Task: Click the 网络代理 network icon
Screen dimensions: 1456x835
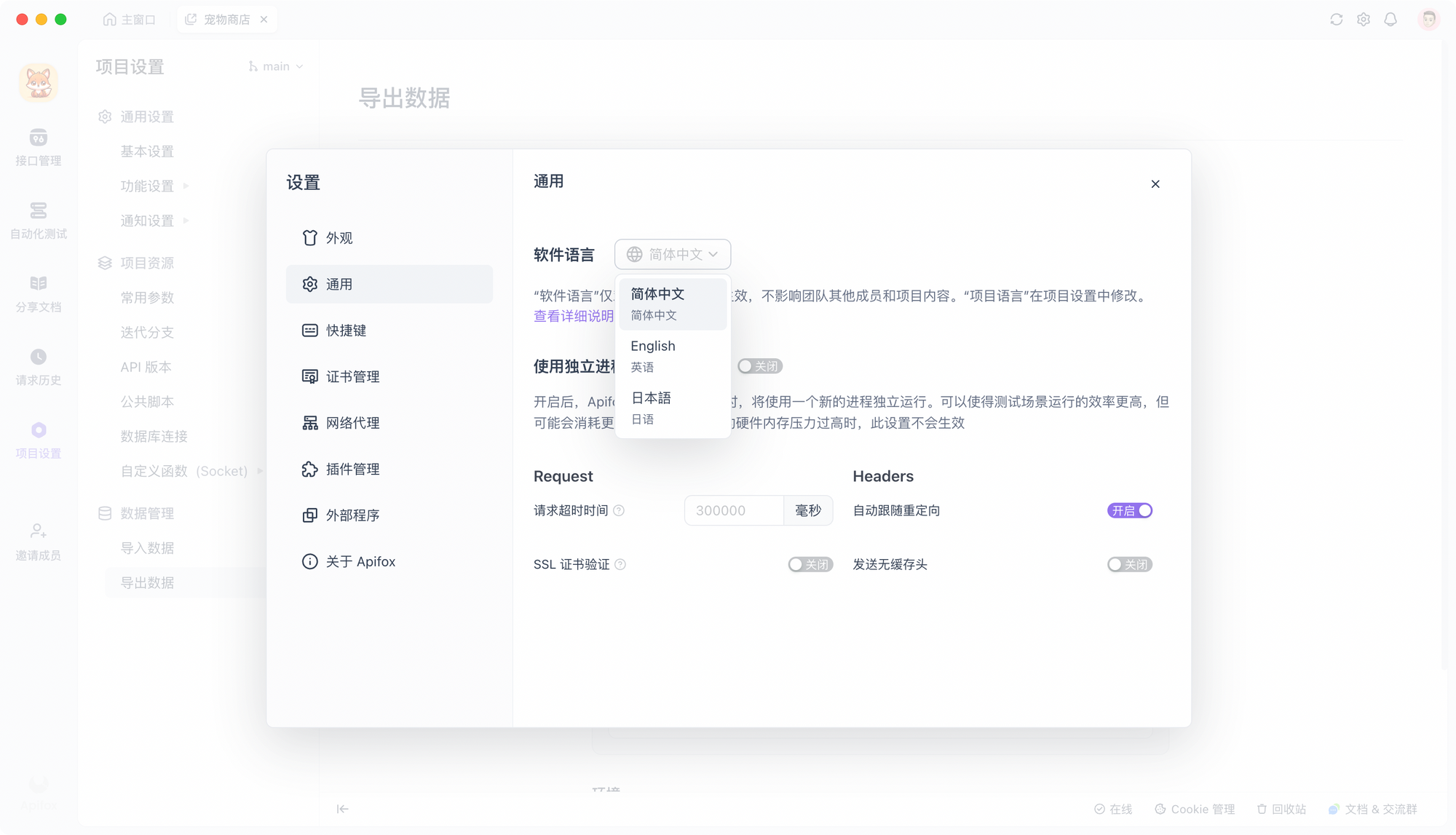Action: pyautogui.click(x=310, y=423)
